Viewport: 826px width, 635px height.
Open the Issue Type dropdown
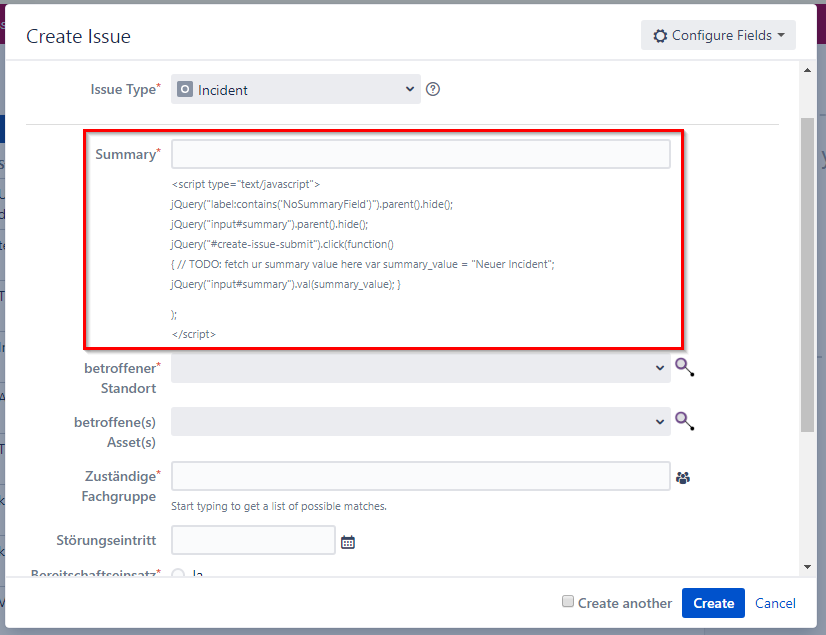point(296,89)
